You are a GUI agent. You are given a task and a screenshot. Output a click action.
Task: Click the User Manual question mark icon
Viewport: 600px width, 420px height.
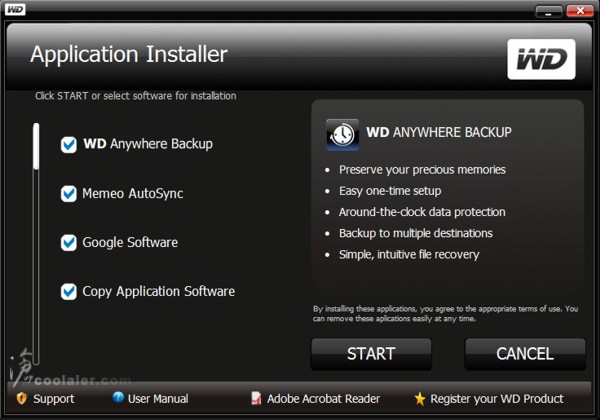point(118,397)
